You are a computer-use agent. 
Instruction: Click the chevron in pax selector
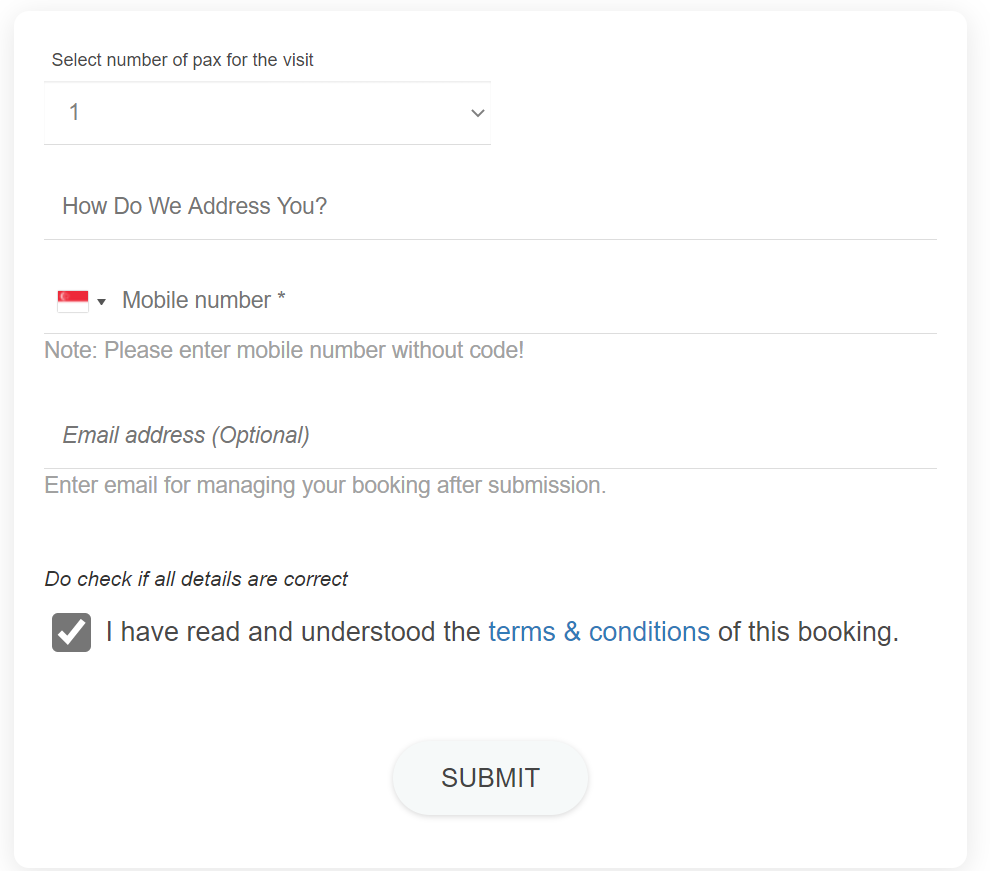478,113
